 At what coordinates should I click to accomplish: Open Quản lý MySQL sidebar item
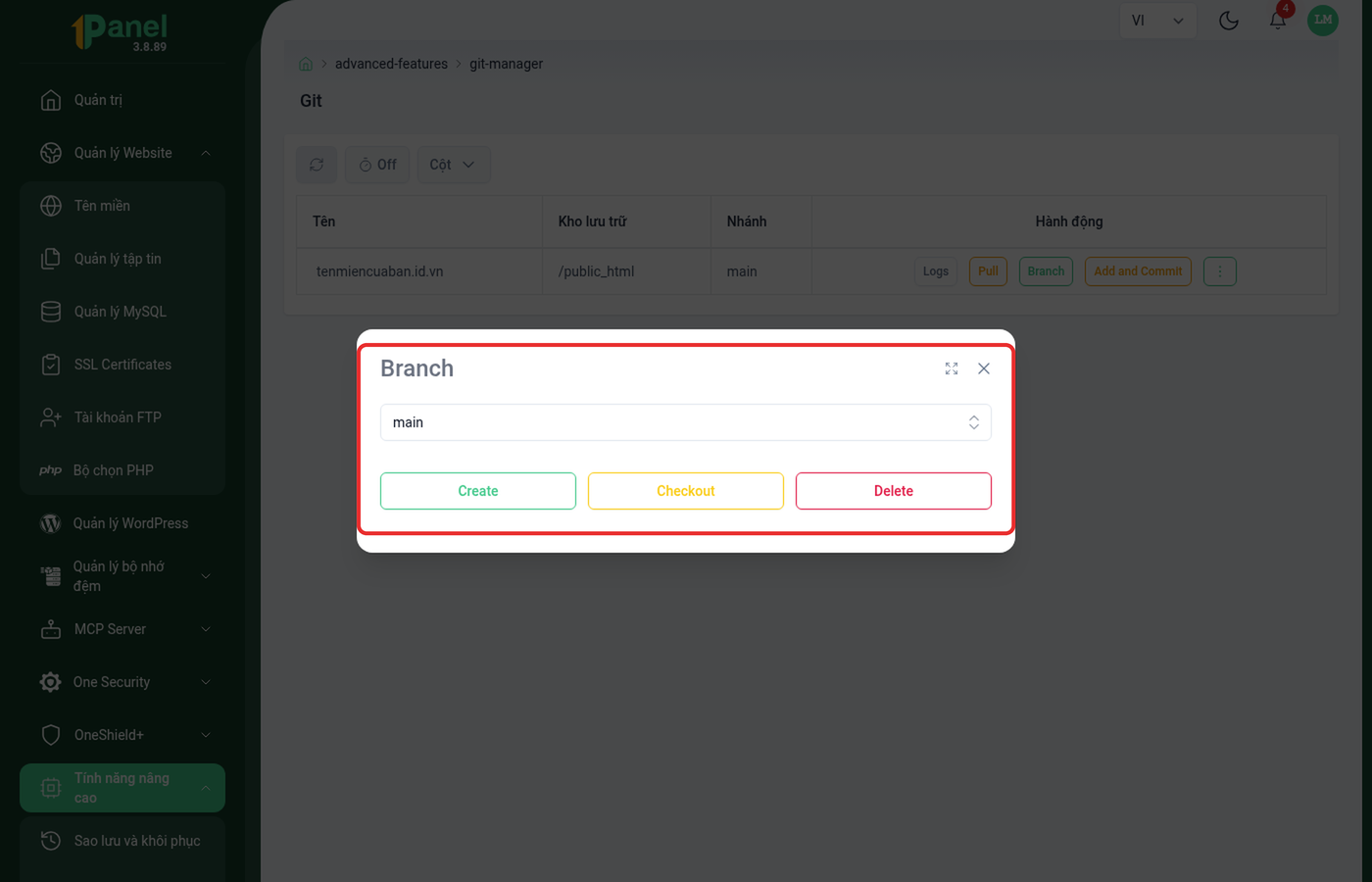pyautogui.click(x=122, y=312)
